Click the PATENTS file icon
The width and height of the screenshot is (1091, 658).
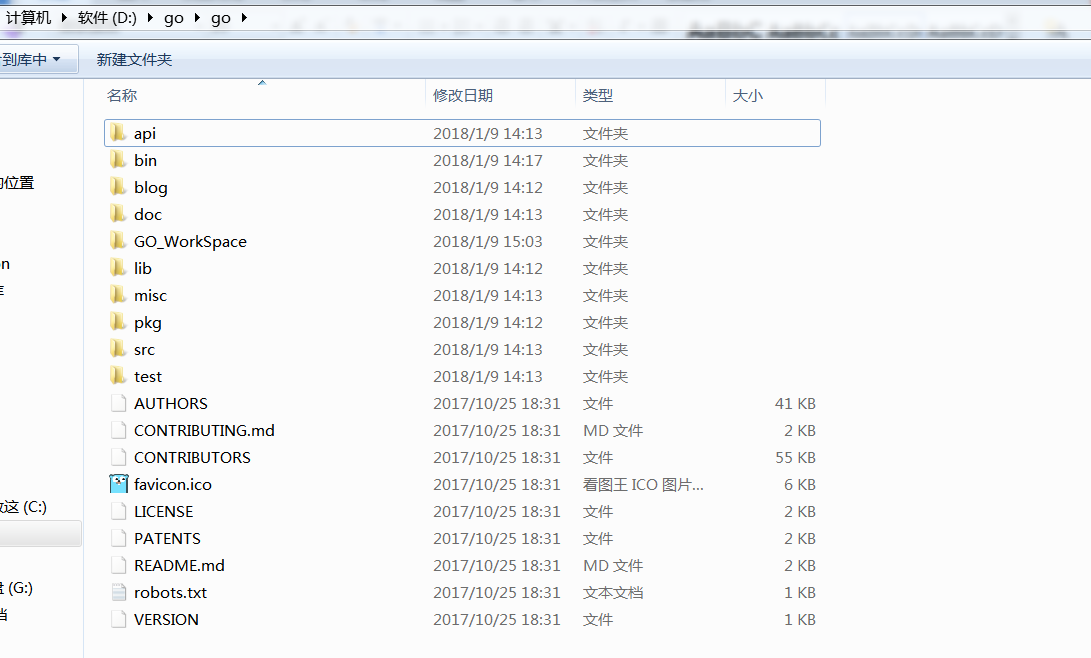tap(119, 538)
